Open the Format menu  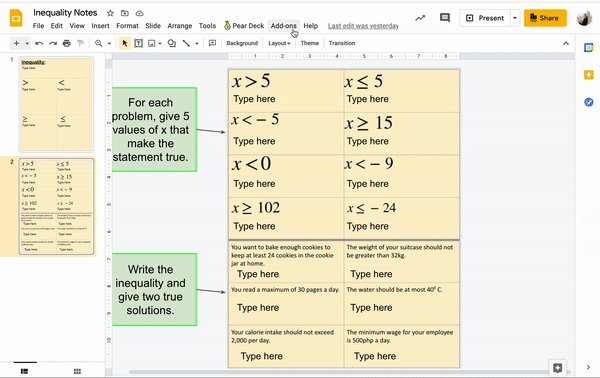(x=127, y=26)
